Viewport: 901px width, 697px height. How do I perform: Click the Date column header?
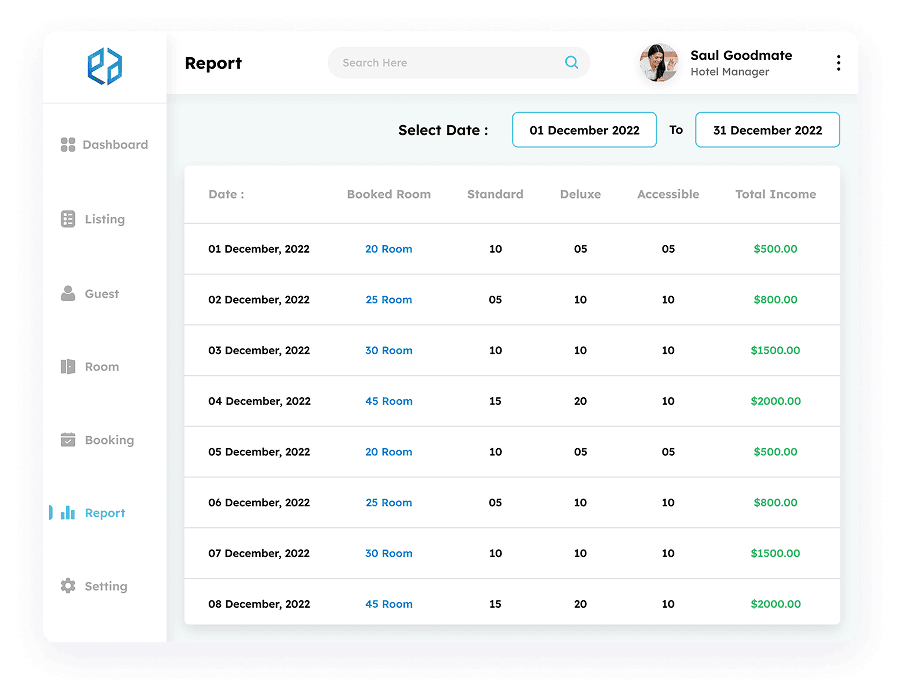point(225,194)
